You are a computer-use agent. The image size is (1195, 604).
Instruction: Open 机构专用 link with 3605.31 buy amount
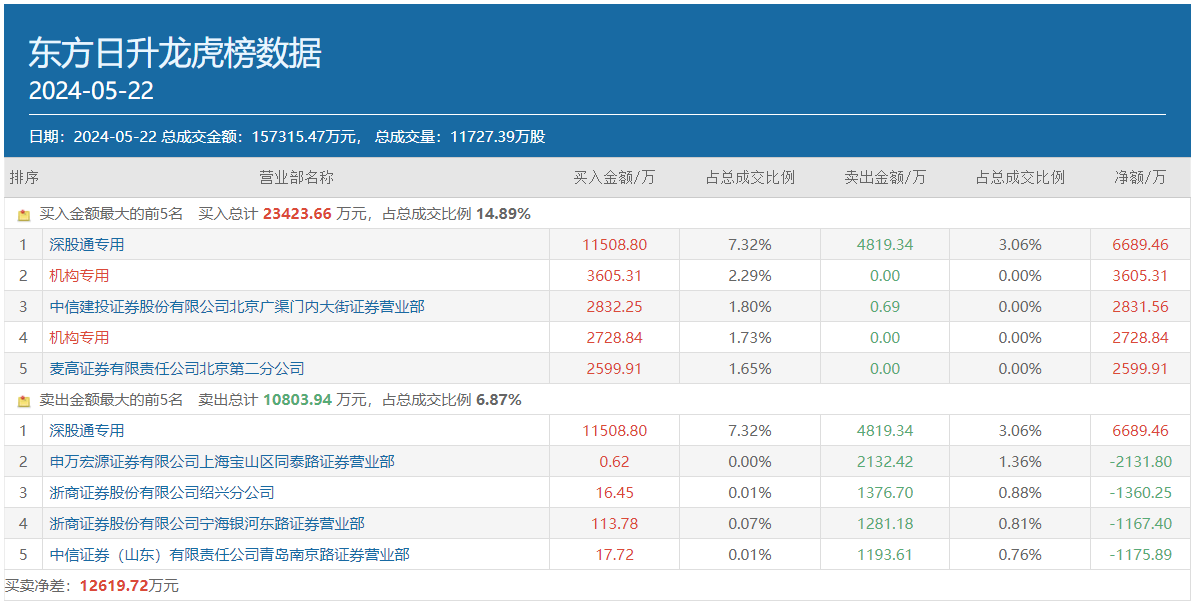point(79,276)
